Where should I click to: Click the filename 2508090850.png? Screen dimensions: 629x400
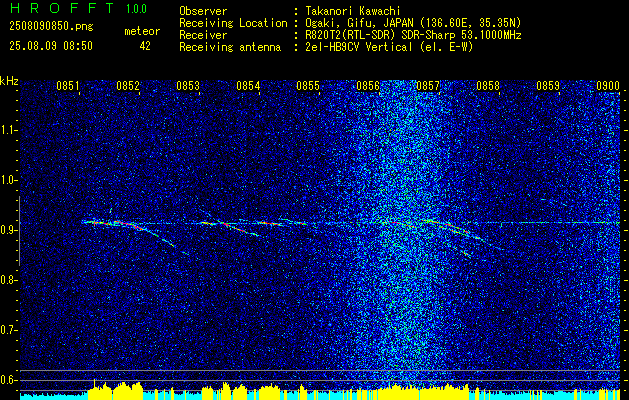51,27
